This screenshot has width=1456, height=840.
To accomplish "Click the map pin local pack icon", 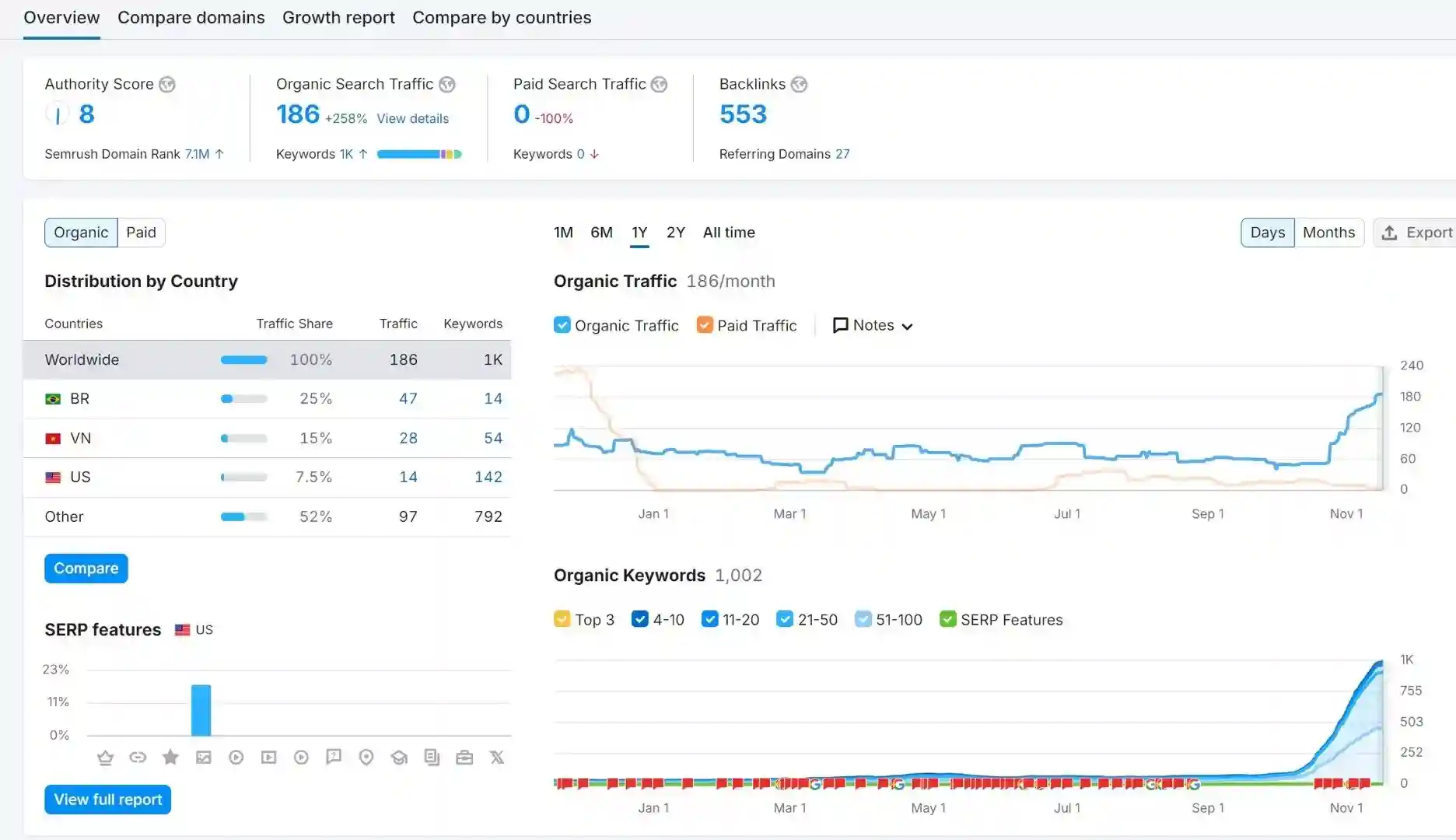I will pos(366,758).
